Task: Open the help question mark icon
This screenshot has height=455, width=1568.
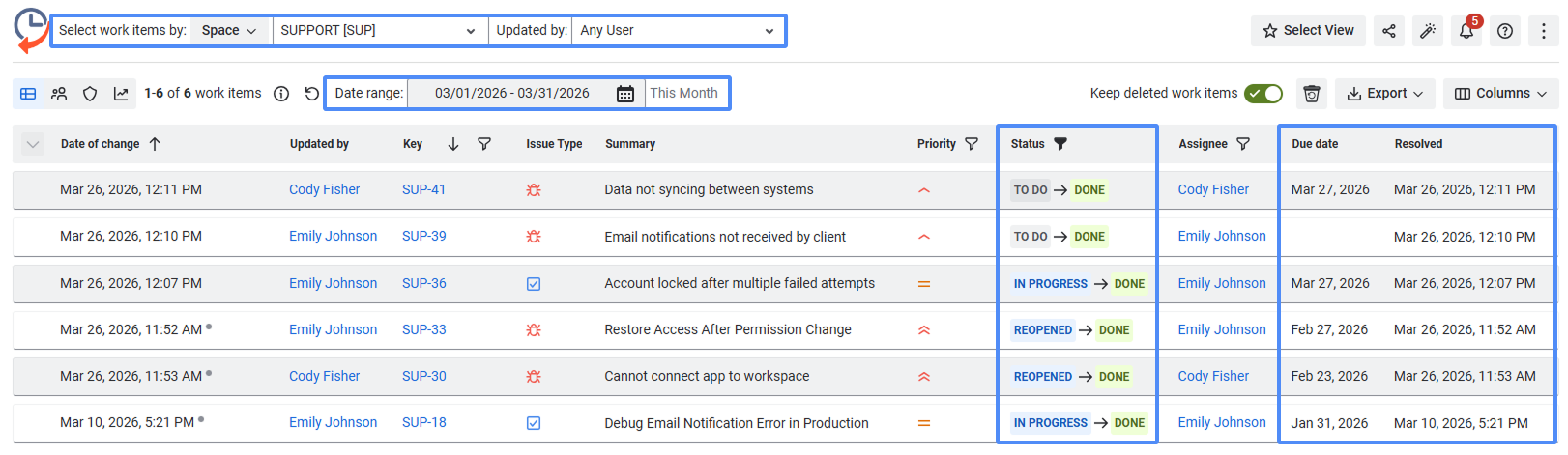Action: pyautogui.click(x=1505, y=31)
